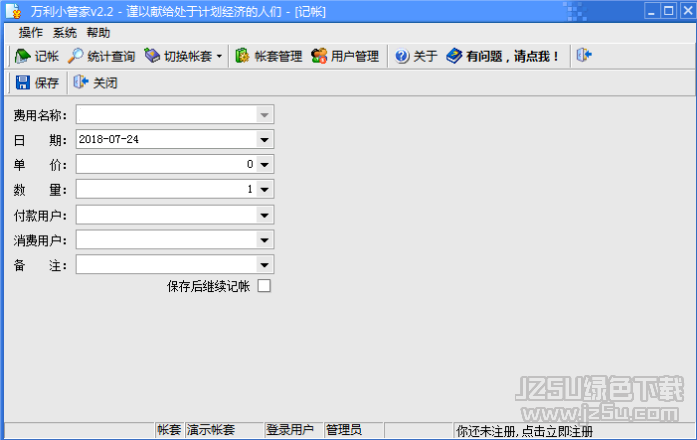Click the 登录用户 status bar label
This screenshot has width=697, height=440.
pos(290,430)
